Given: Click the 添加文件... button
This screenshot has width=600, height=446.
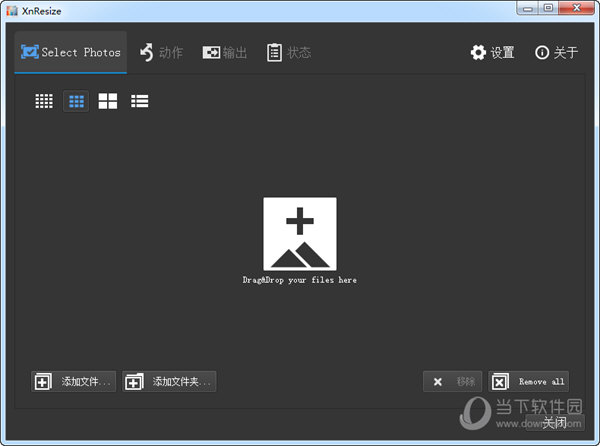Looking at the screenshot, I should tap(73, 381).
